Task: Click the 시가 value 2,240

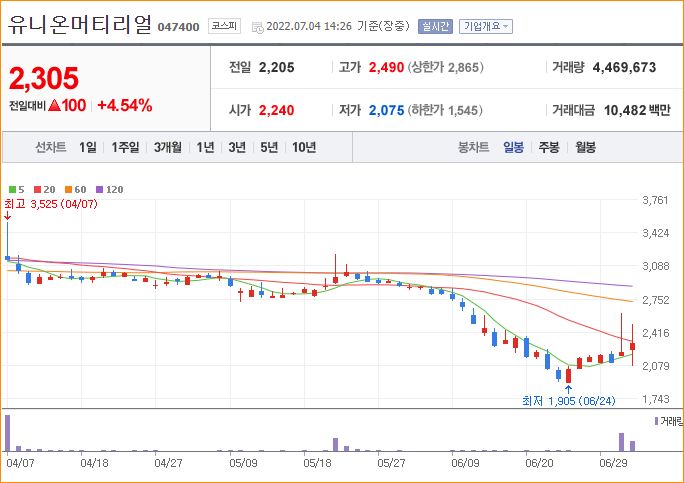Action: pyautogui.click(x=277, y=110)
